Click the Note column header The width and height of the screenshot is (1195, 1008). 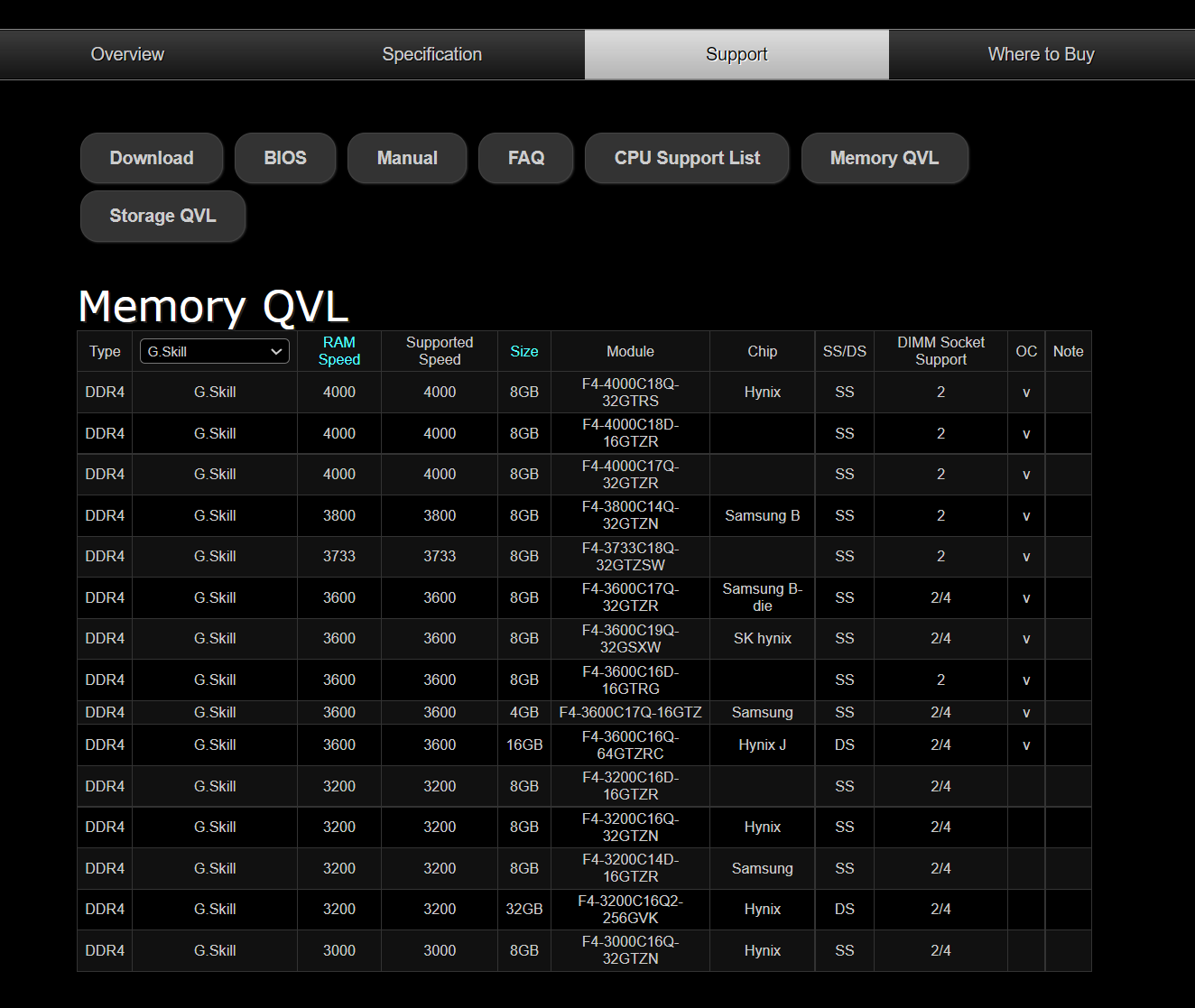[x=1069, y=351]
